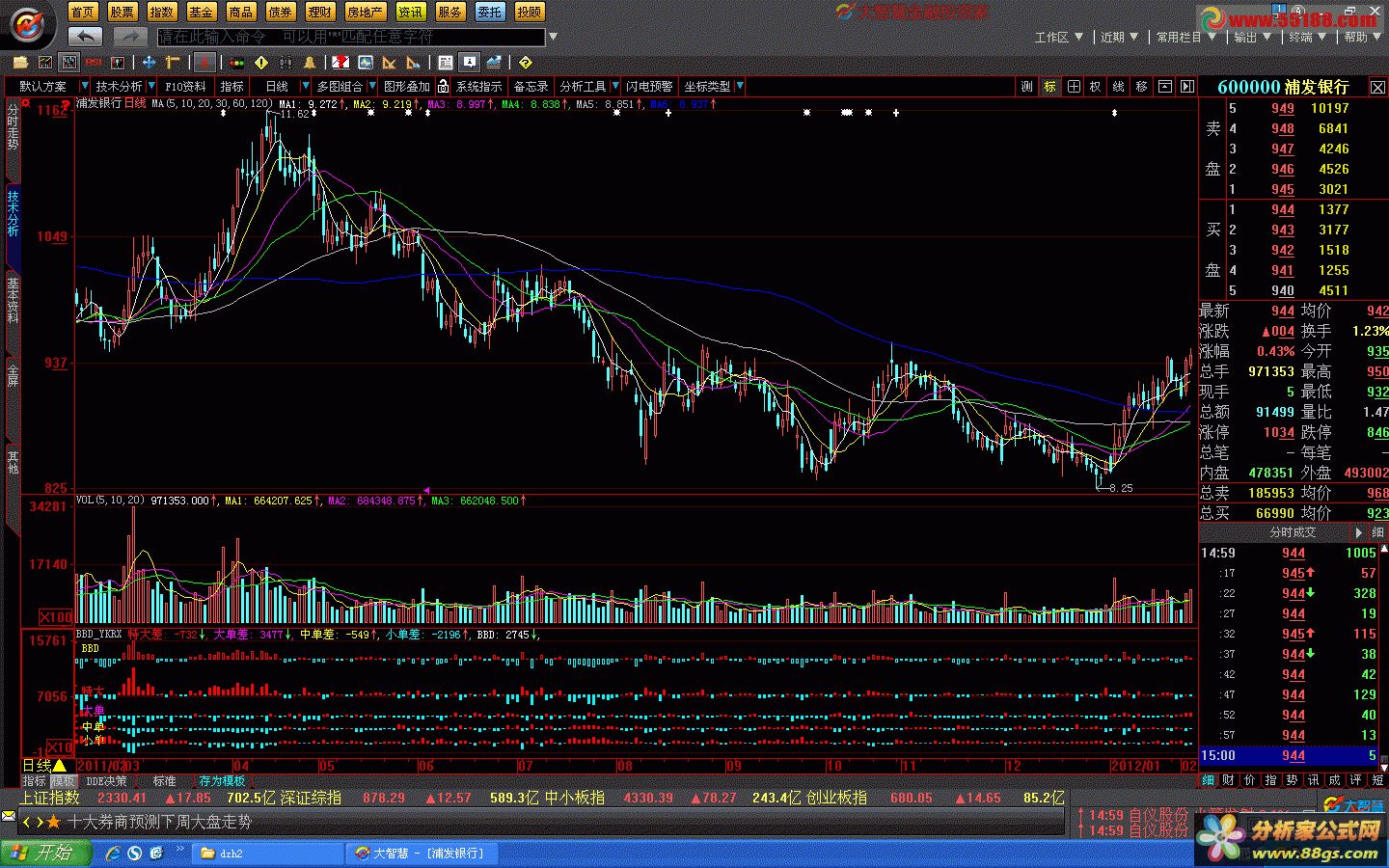Image resolution: width=1389 pixels, height=868 pixels.
Task: Click the 存为模板 save template button
Action: pos(222,780)
